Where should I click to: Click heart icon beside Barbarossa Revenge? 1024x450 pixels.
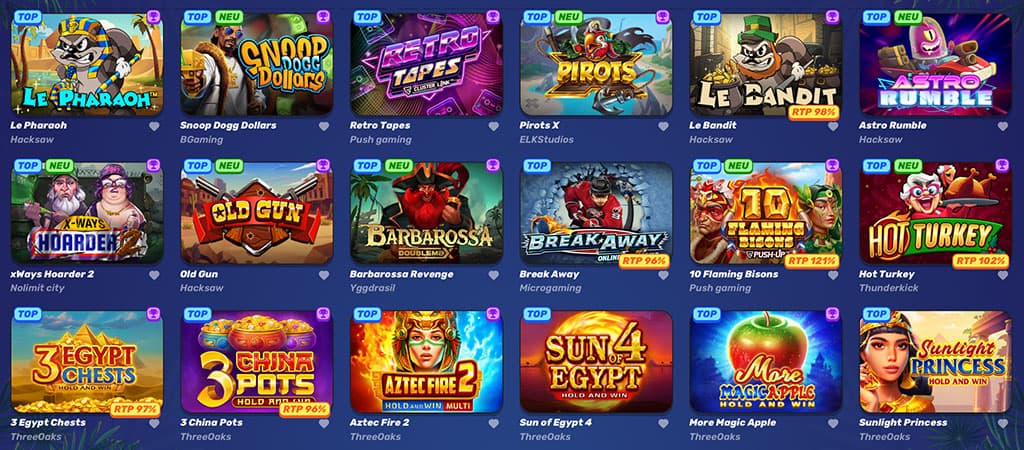click(494, 275)
